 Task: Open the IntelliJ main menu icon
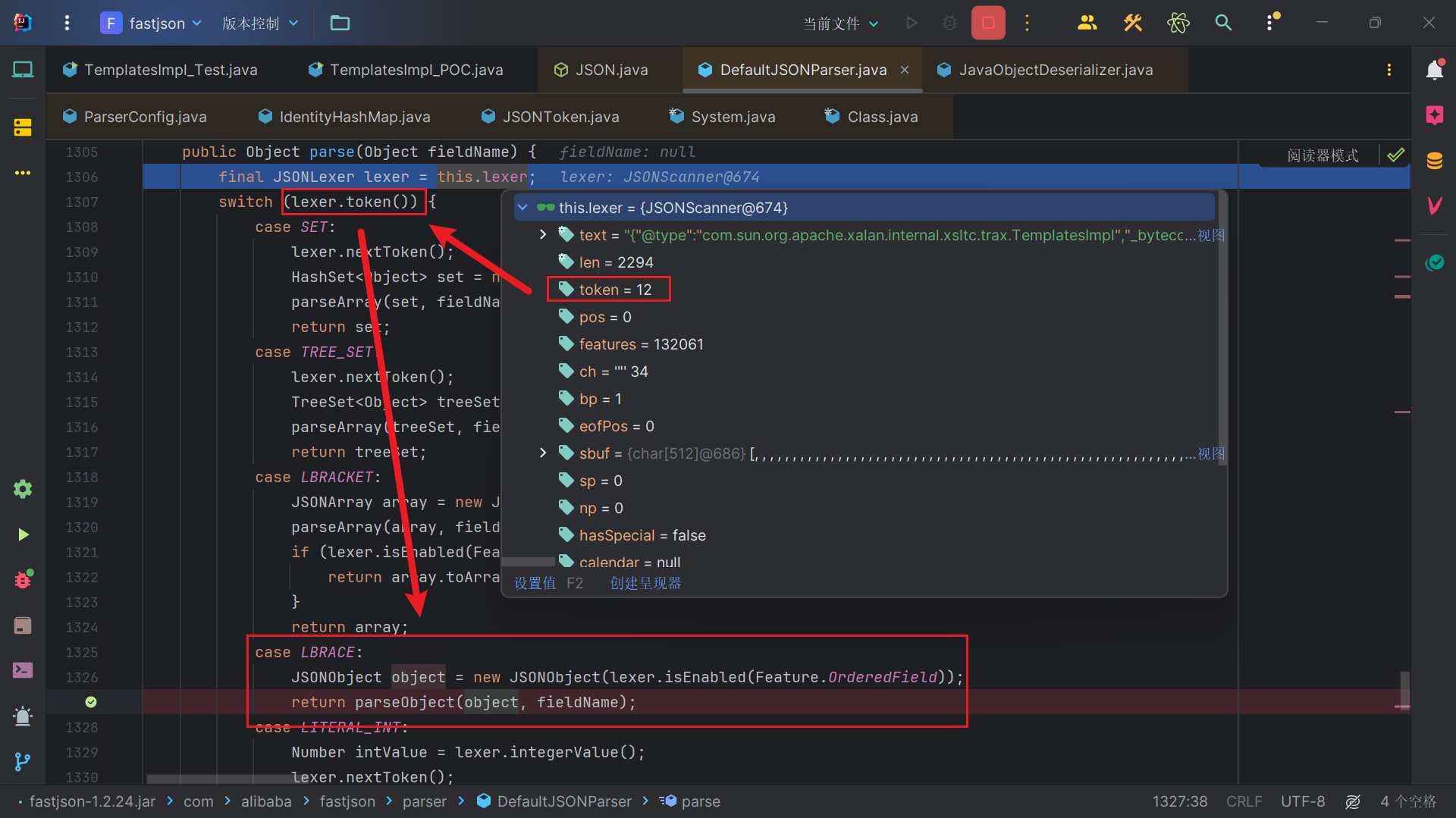(x=23, y=23)
